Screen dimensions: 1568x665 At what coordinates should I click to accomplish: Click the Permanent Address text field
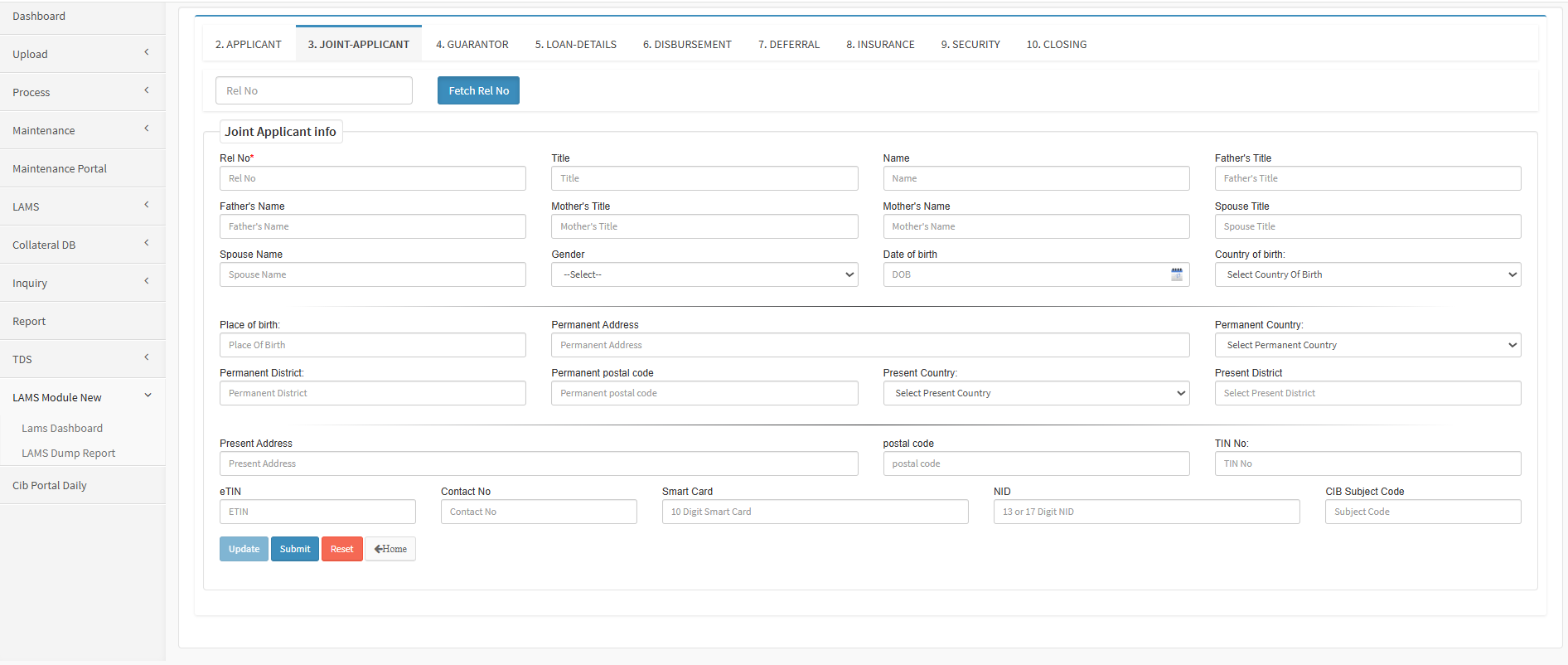pos(869,345)
